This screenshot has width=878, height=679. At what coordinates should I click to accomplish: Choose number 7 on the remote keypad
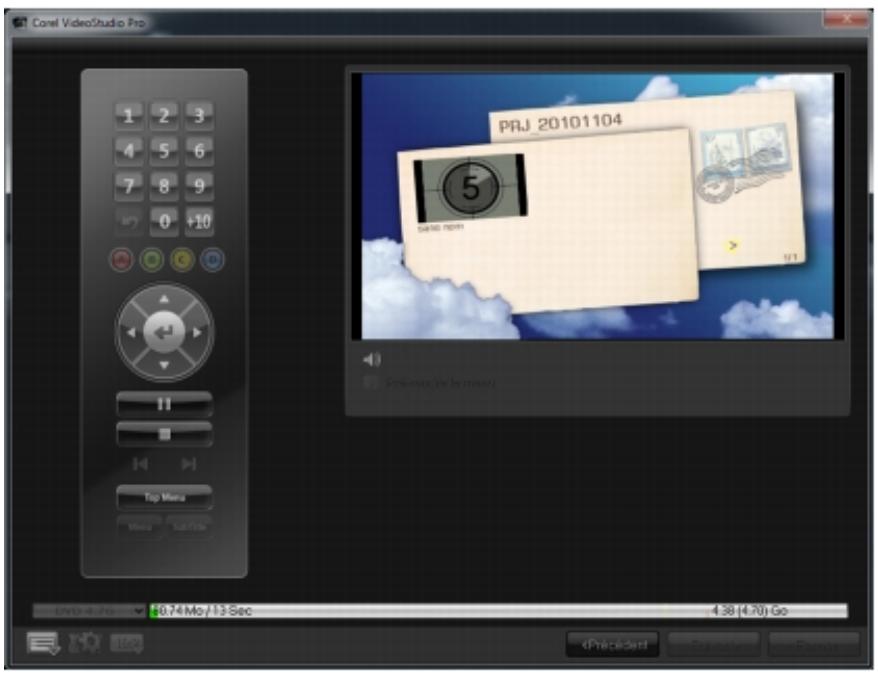[x=129, y=186]
